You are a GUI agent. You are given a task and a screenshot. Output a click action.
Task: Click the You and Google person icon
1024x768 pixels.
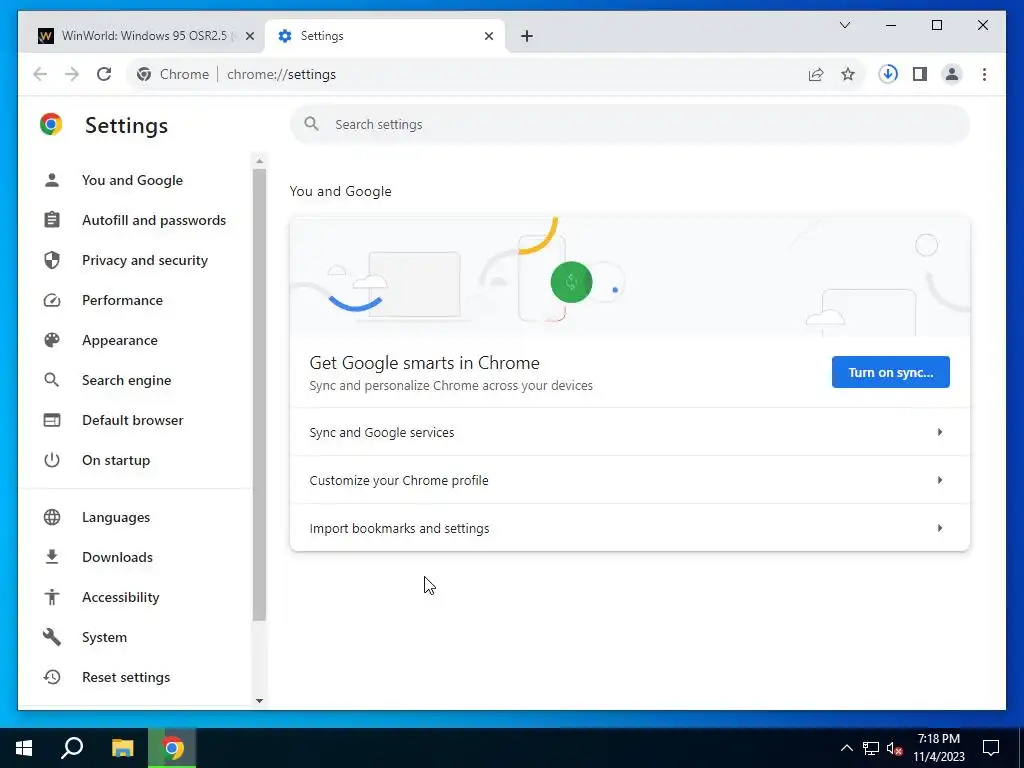[x=52, y=180]
